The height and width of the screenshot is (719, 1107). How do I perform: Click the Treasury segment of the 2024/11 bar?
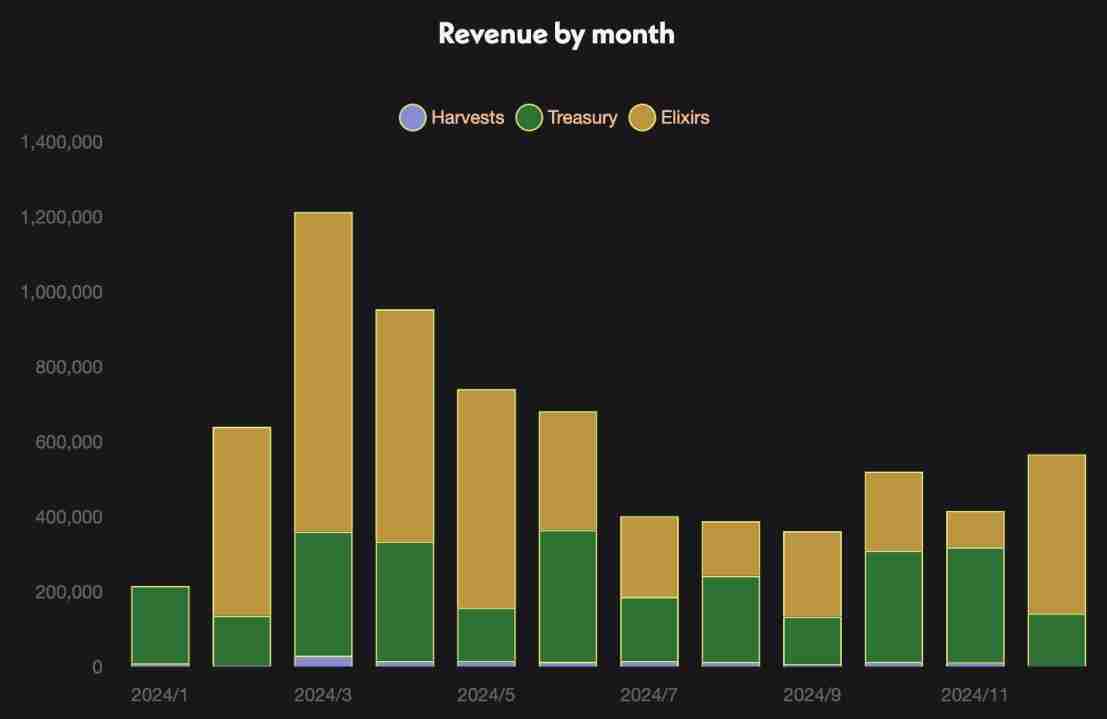[975, 604]
